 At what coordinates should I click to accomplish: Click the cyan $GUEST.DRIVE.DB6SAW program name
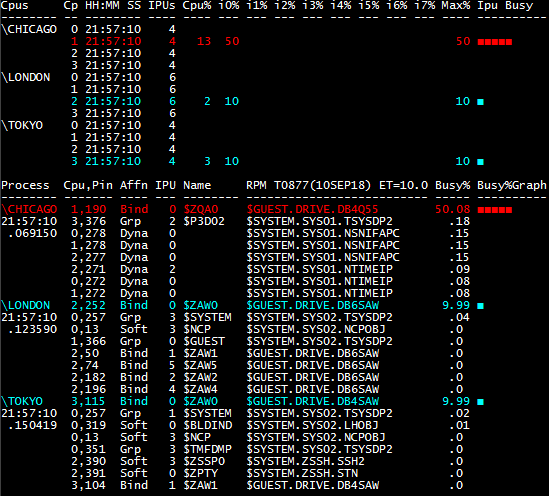pyautogui.click(x=312, y=305)
